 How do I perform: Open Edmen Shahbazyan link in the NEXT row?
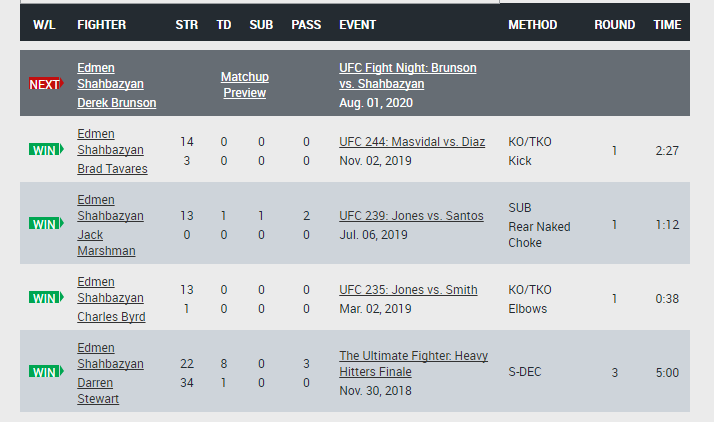tap(110, 76)
